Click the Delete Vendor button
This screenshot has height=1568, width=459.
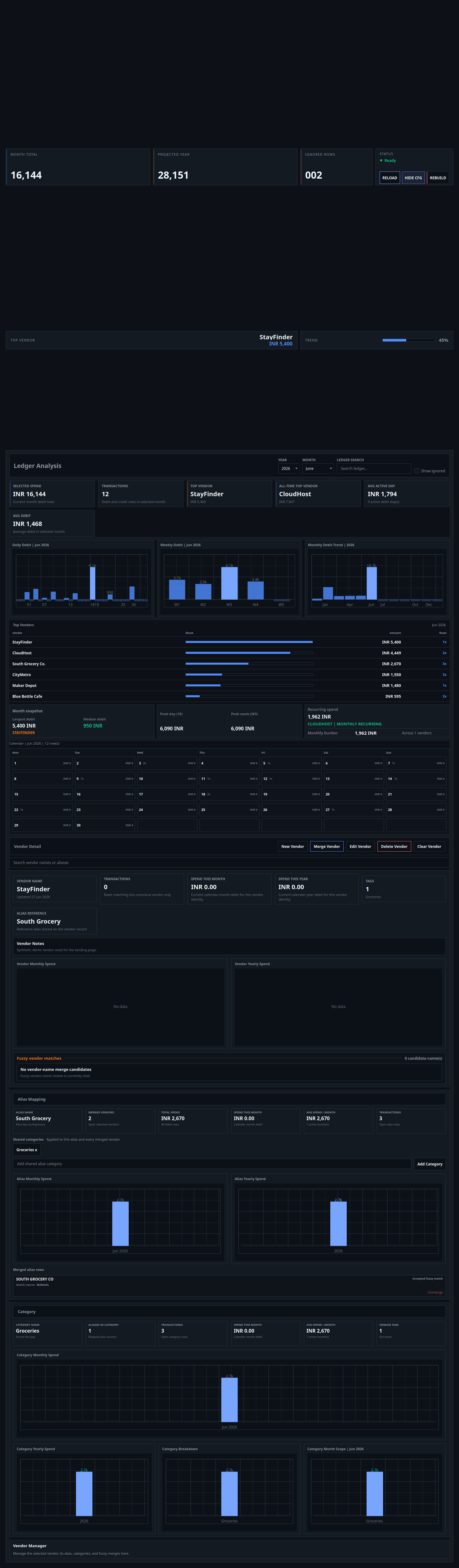[x=394, y=847]
